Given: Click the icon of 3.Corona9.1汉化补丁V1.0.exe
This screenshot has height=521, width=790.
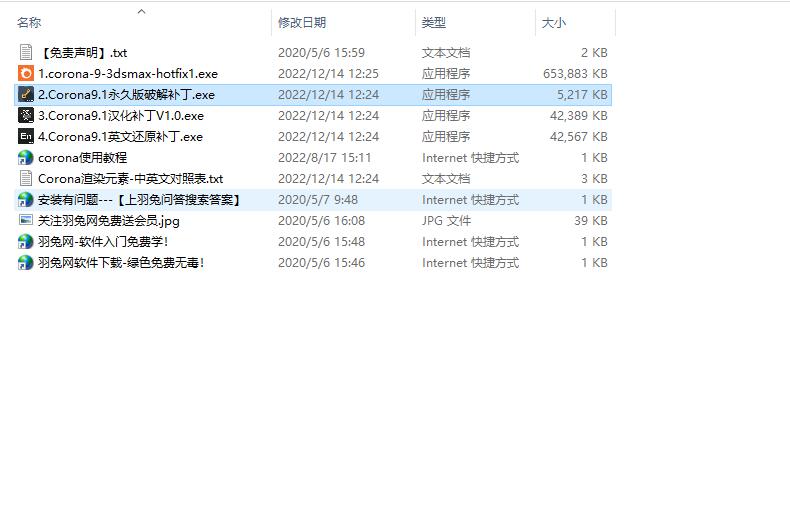Looking at the screenshot, I should click(26, 115).
